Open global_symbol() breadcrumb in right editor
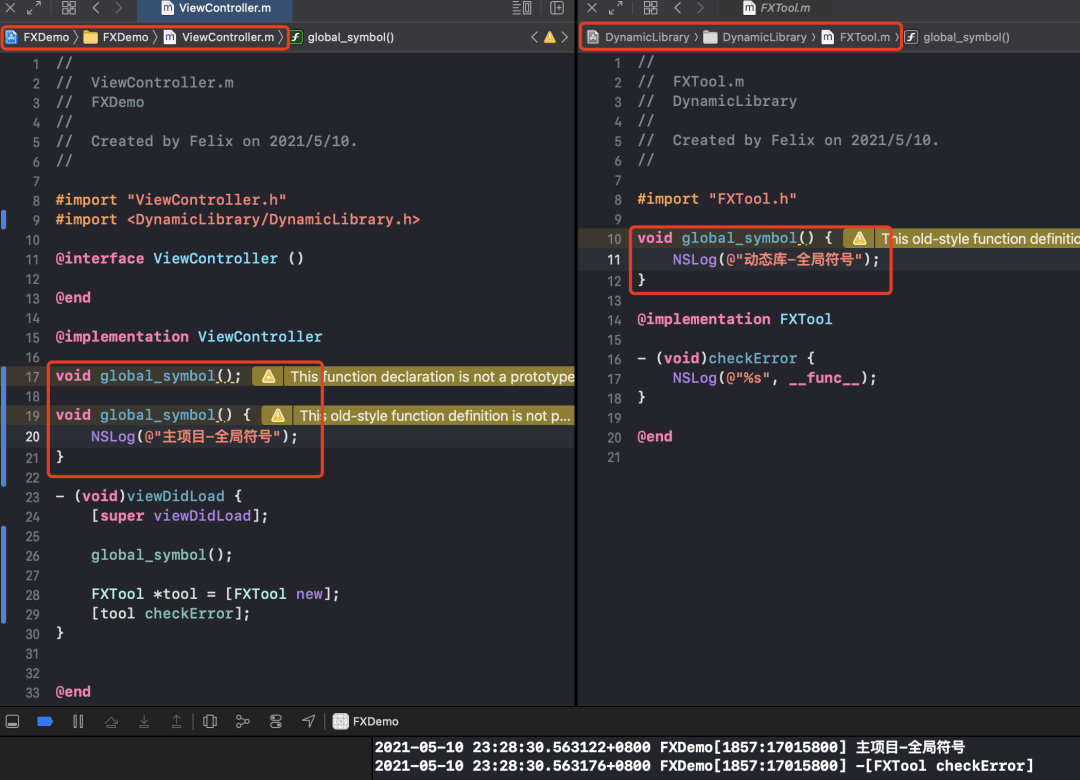The image size is (1080, 780). click(x=957, y=37)
